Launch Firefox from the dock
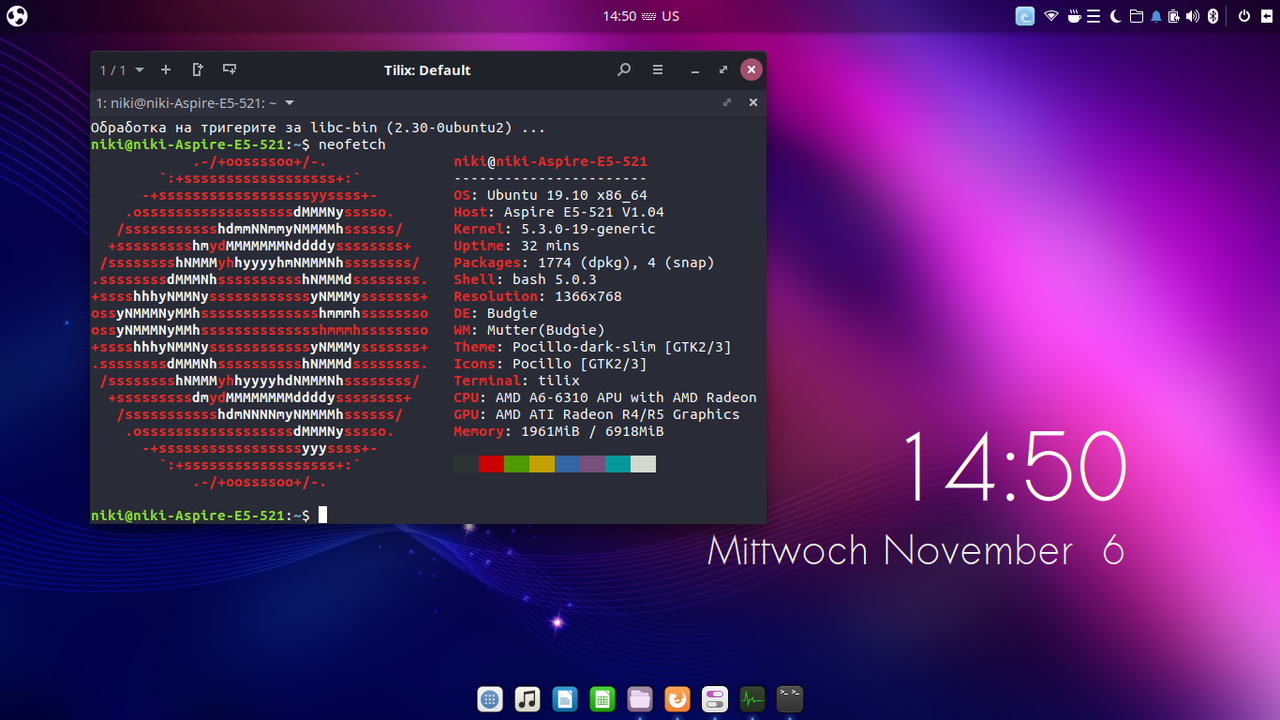Screen dimensions: 1280x720 click(677, 699)
